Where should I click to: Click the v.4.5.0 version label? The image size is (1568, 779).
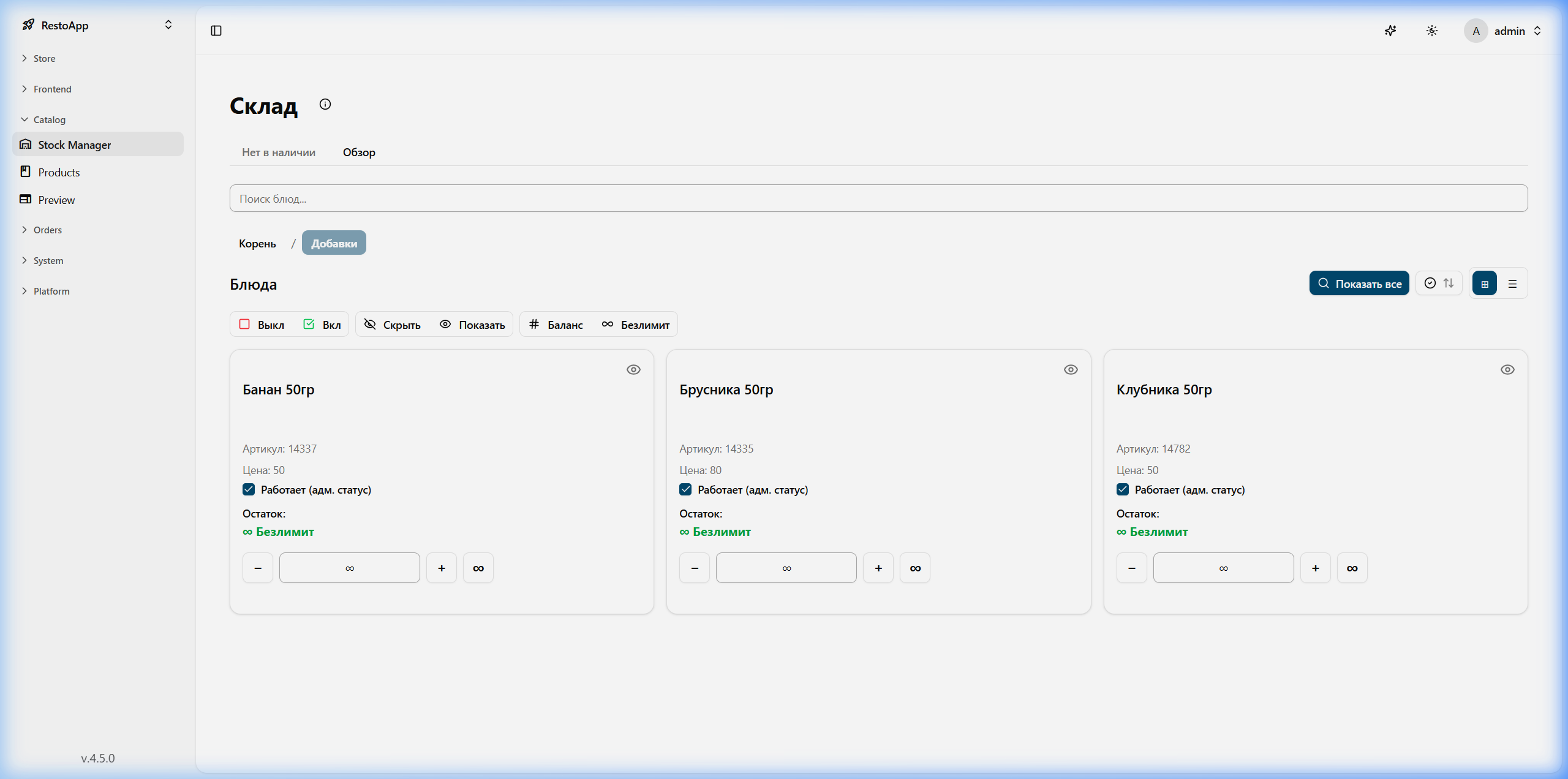click(x=98, y=758)
